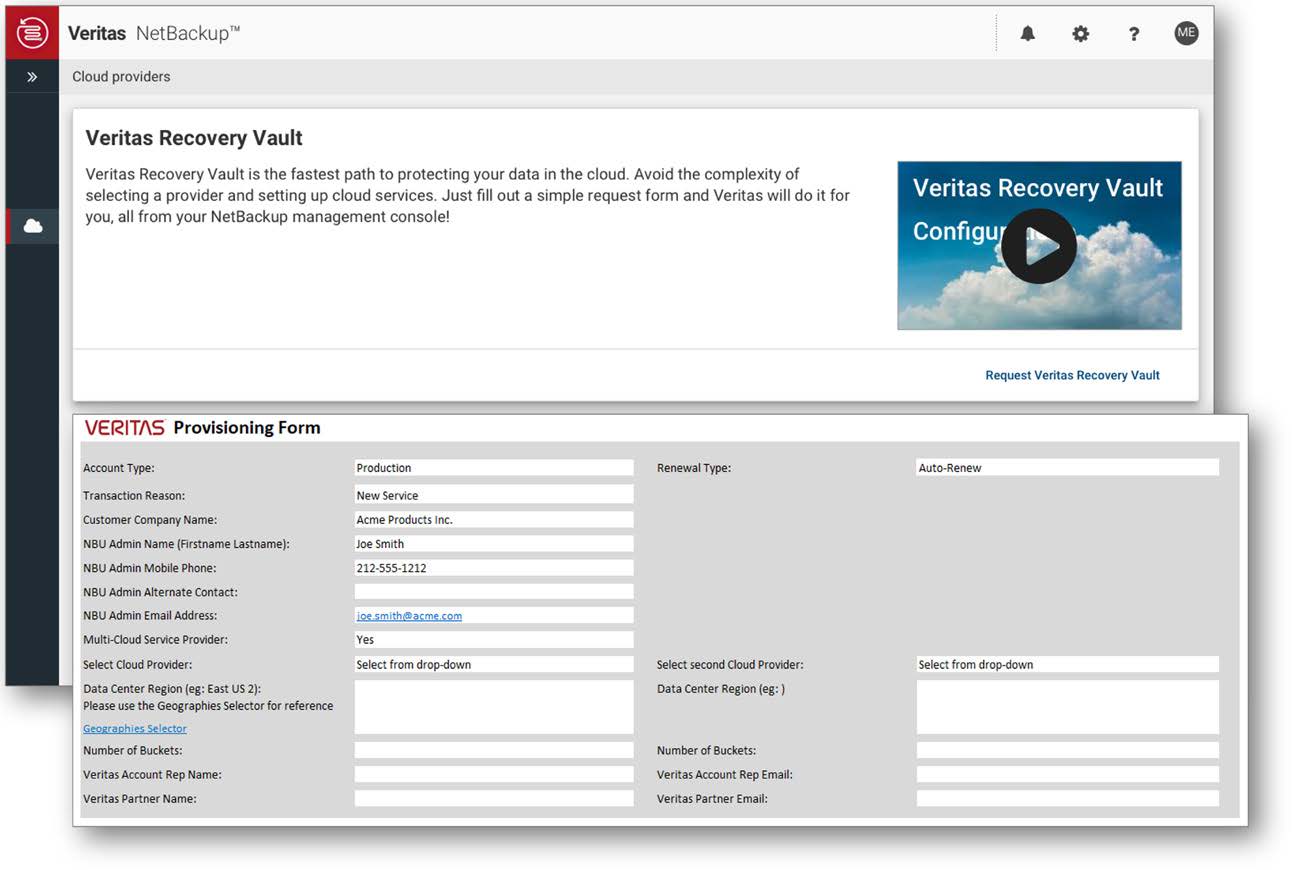Open notifications bell icon
The height and width of the screenshot is (870, 1292).
pyautogui.click(x=1027, y=34)
